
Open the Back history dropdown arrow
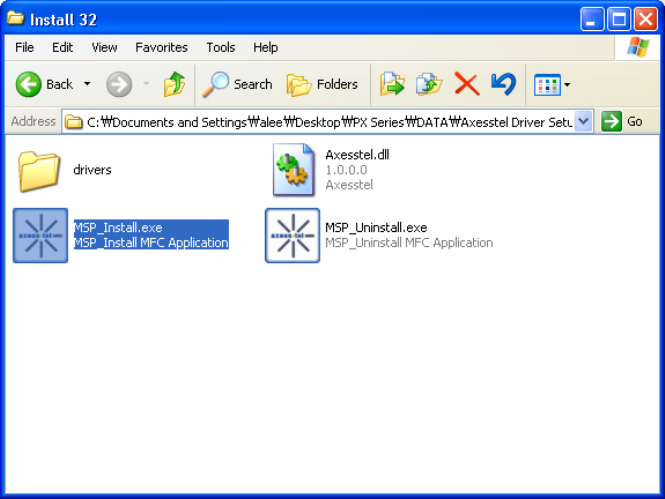point(87,84)
